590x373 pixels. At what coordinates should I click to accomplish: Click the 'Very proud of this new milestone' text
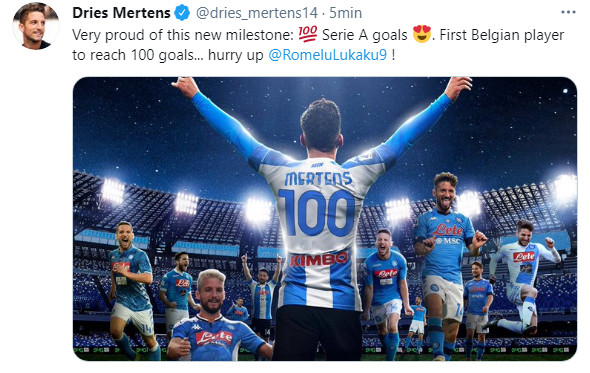182,35
